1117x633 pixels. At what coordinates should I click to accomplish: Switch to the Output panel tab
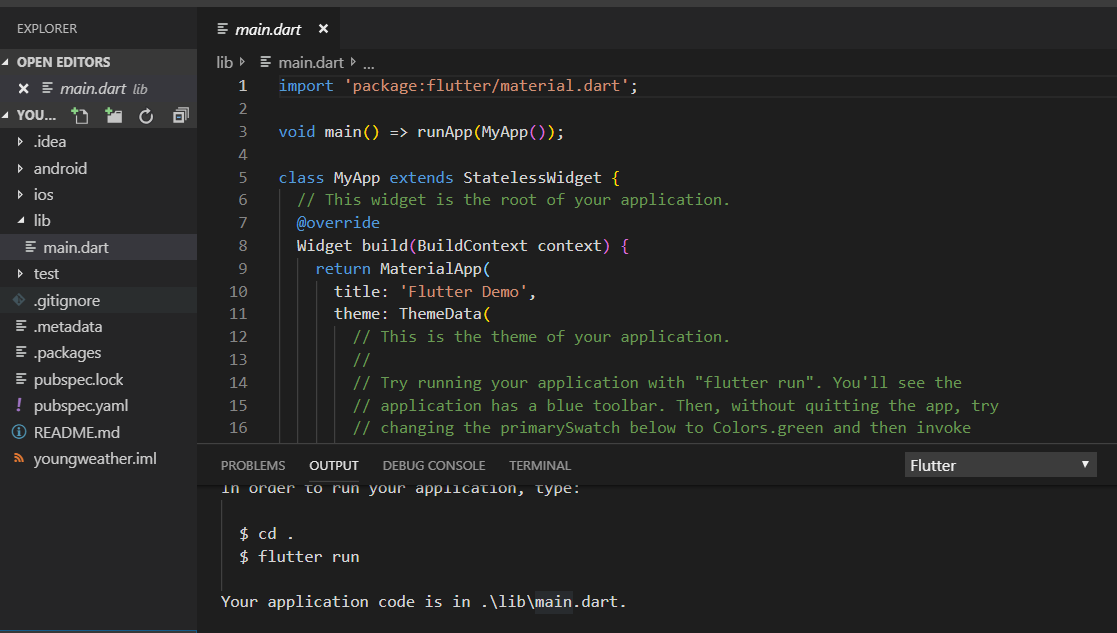point(334,466)
